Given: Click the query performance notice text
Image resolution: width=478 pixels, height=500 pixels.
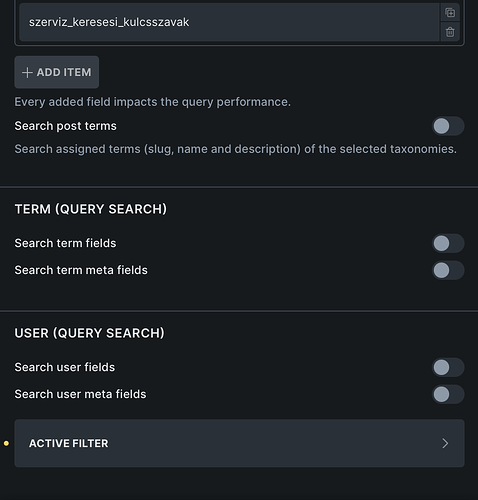Looking at the screenshot, I should click(153, 102).
